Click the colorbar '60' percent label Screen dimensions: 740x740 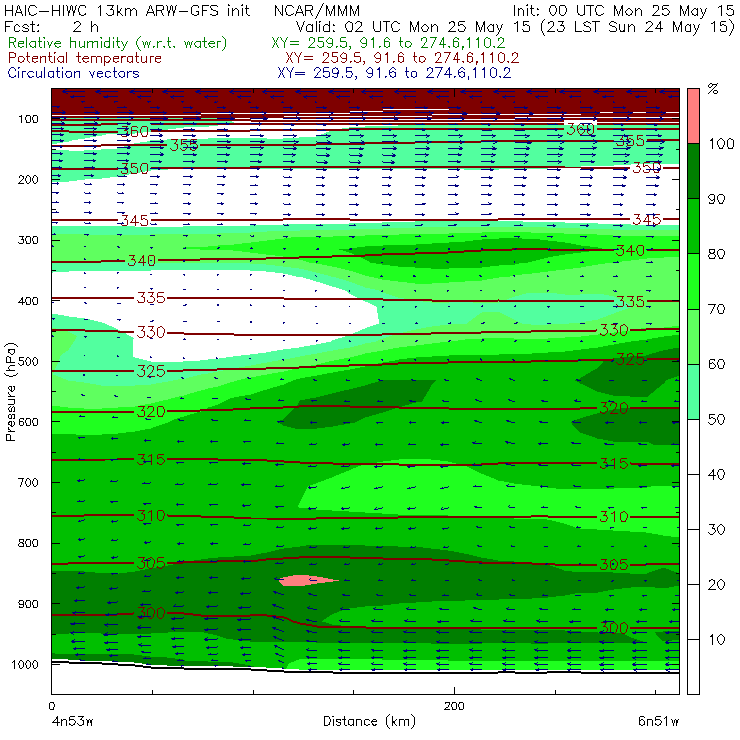716,364
